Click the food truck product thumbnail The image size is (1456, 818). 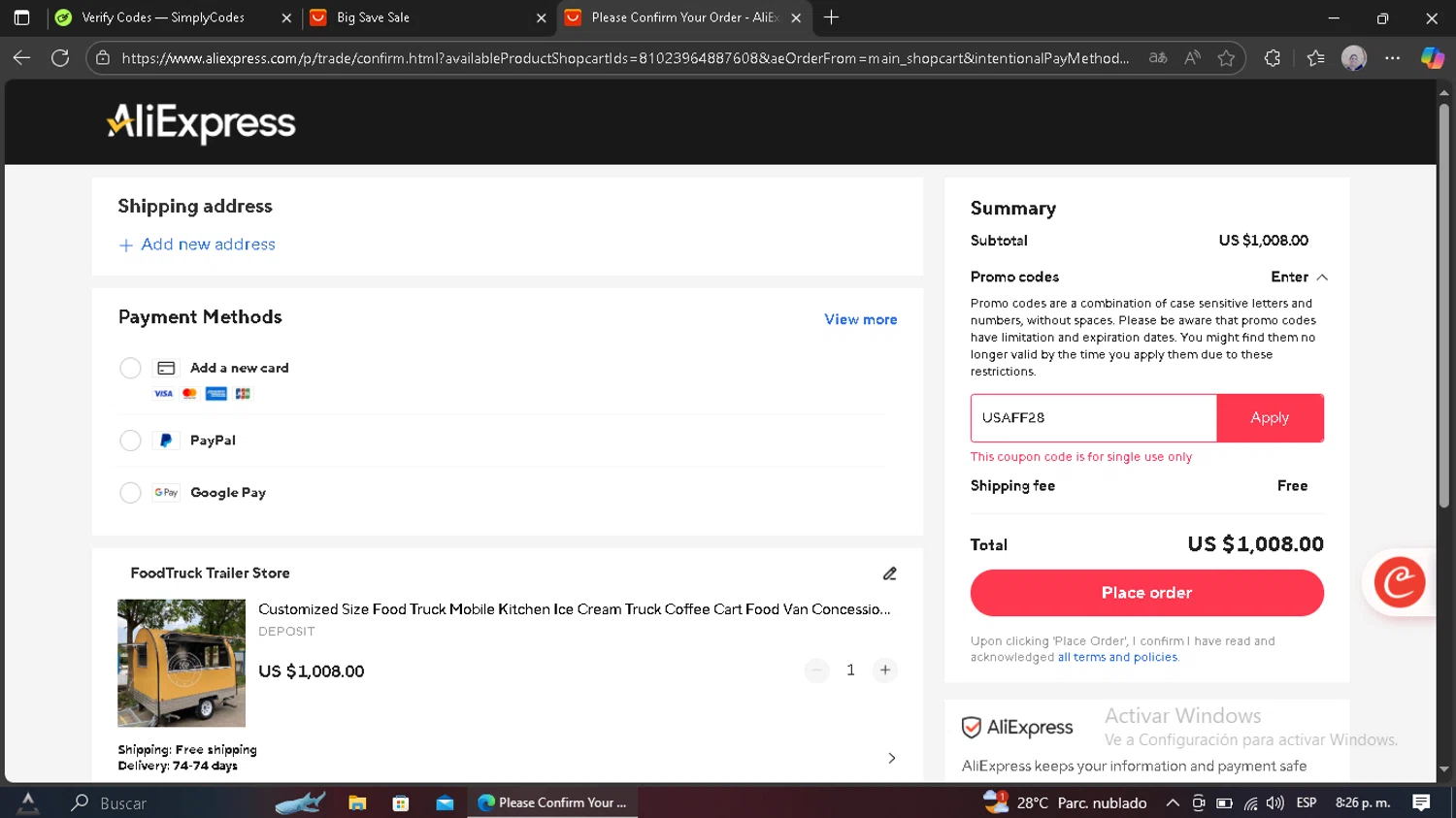[x=182, y=663]
